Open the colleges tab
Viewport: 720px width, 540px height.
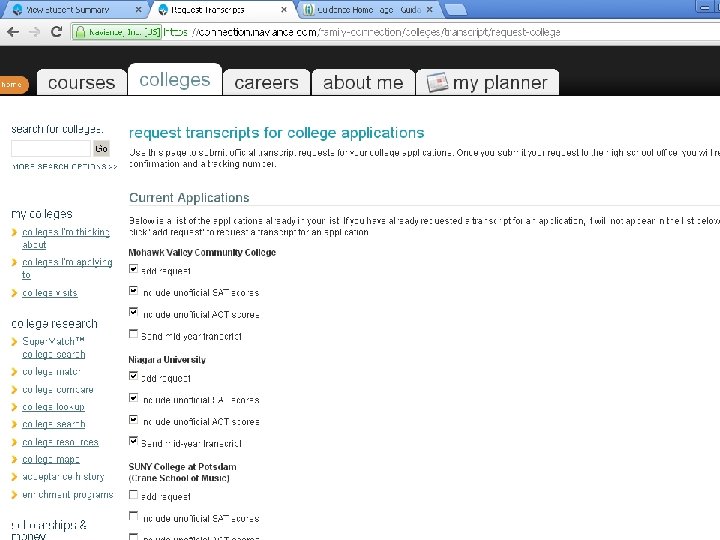pos(175,80)
